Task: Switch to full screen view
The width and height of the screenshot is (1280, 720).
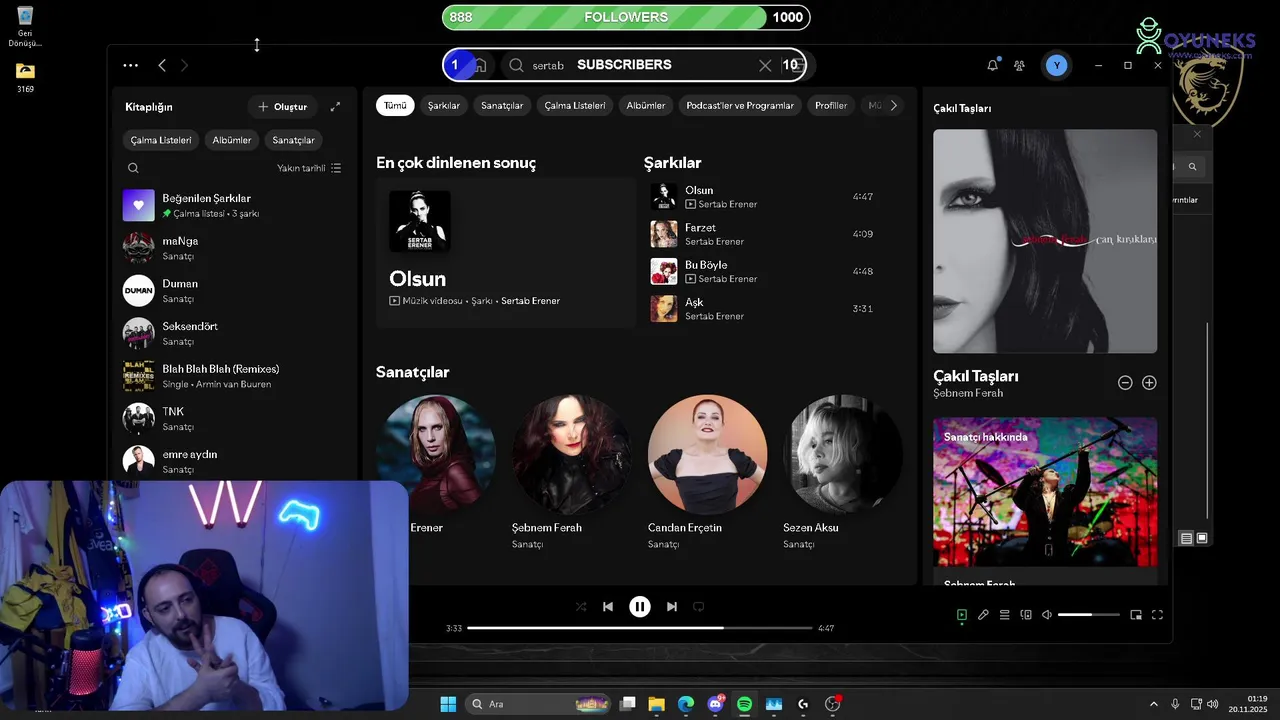Action: (1158, 615)
